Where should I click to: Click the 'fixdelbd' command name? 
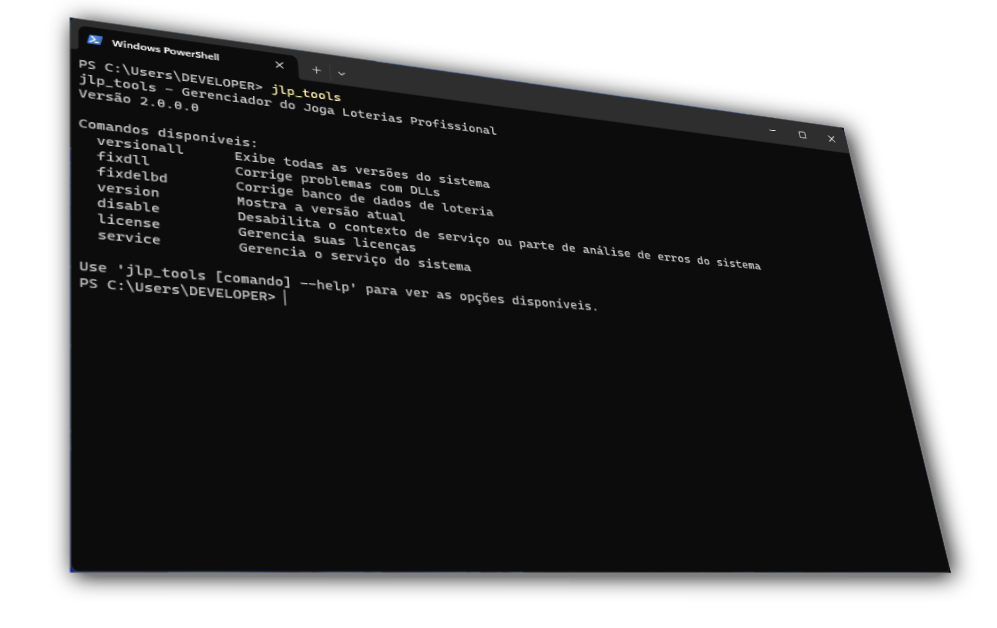(132, 174)
